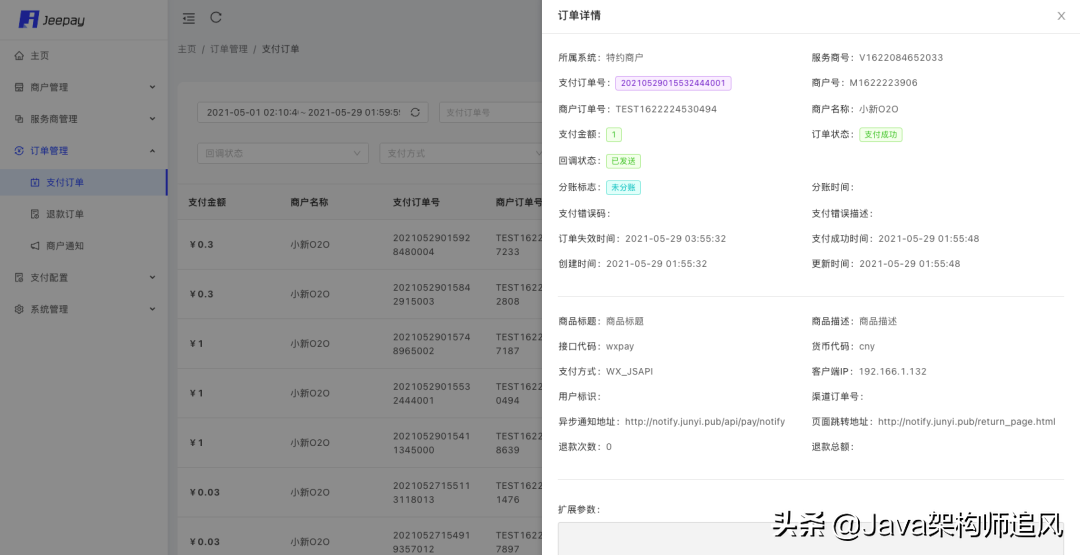Click order number 20210529015411345000 in table

(x=431, y=443)
